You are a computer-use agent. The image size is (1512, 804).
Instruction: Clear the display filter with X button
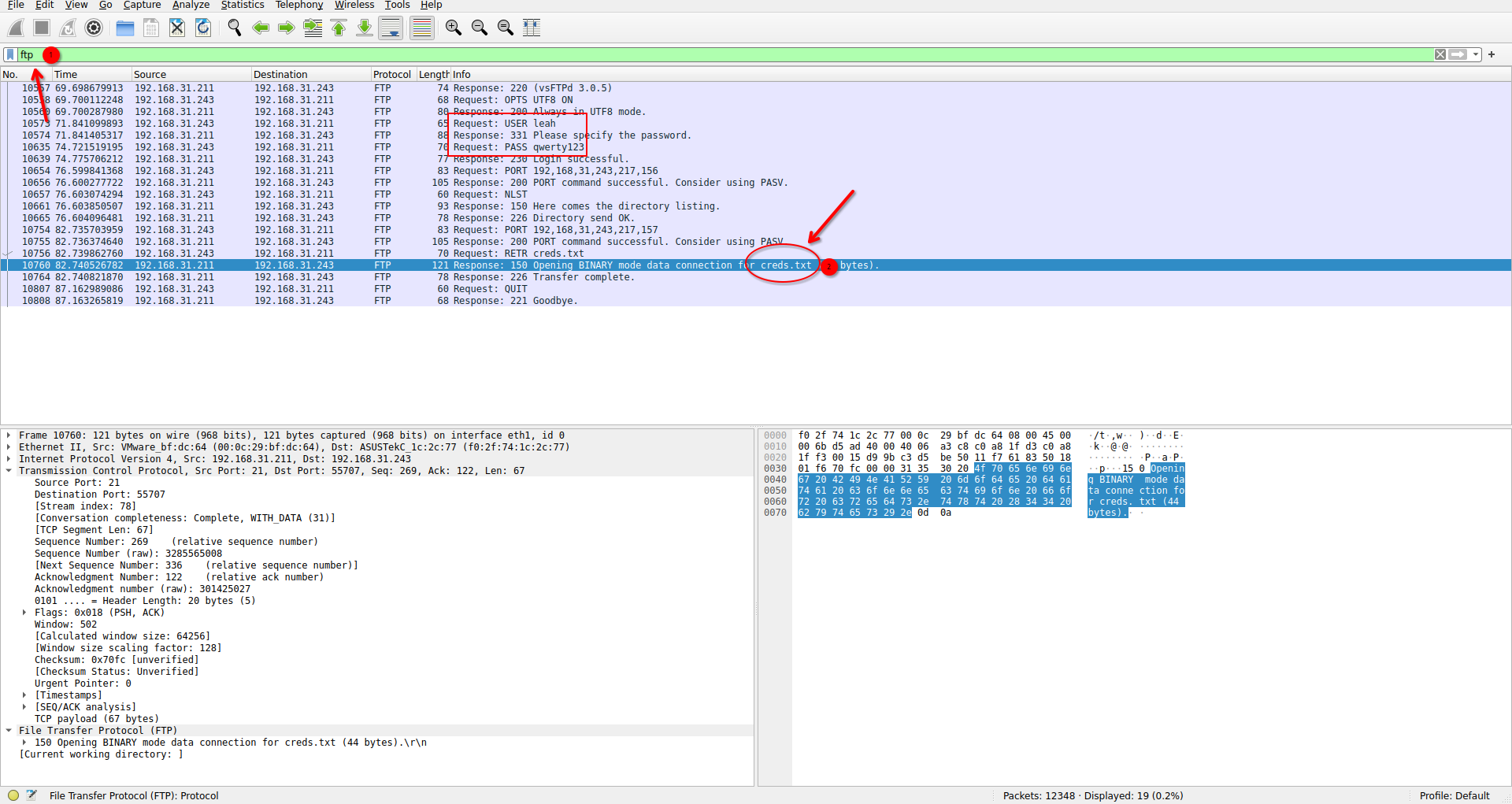click(1440, 54)
